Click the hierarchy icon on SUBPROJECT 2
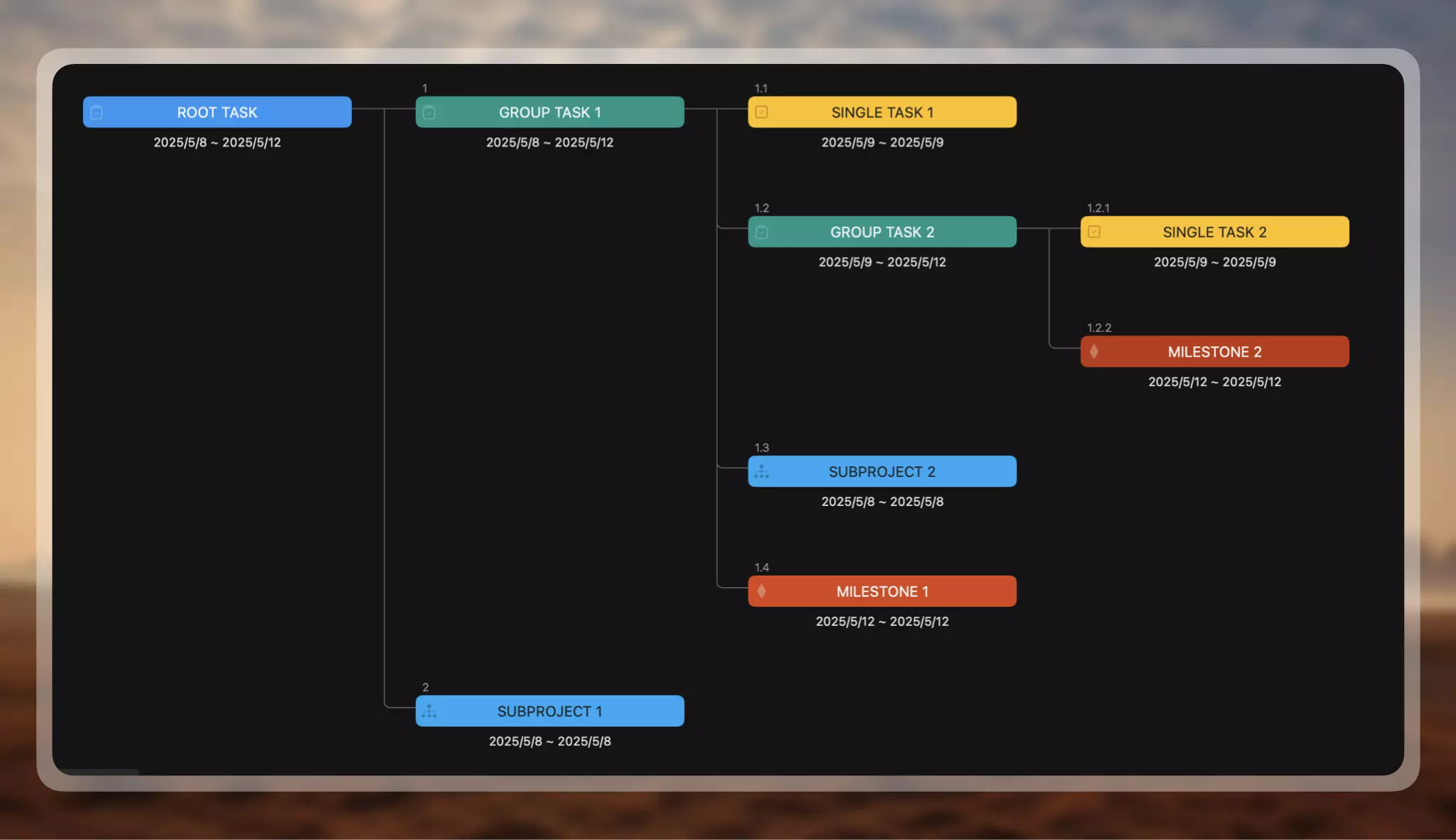The height and width of the screenshot is (840, 1456). [761, 472]
